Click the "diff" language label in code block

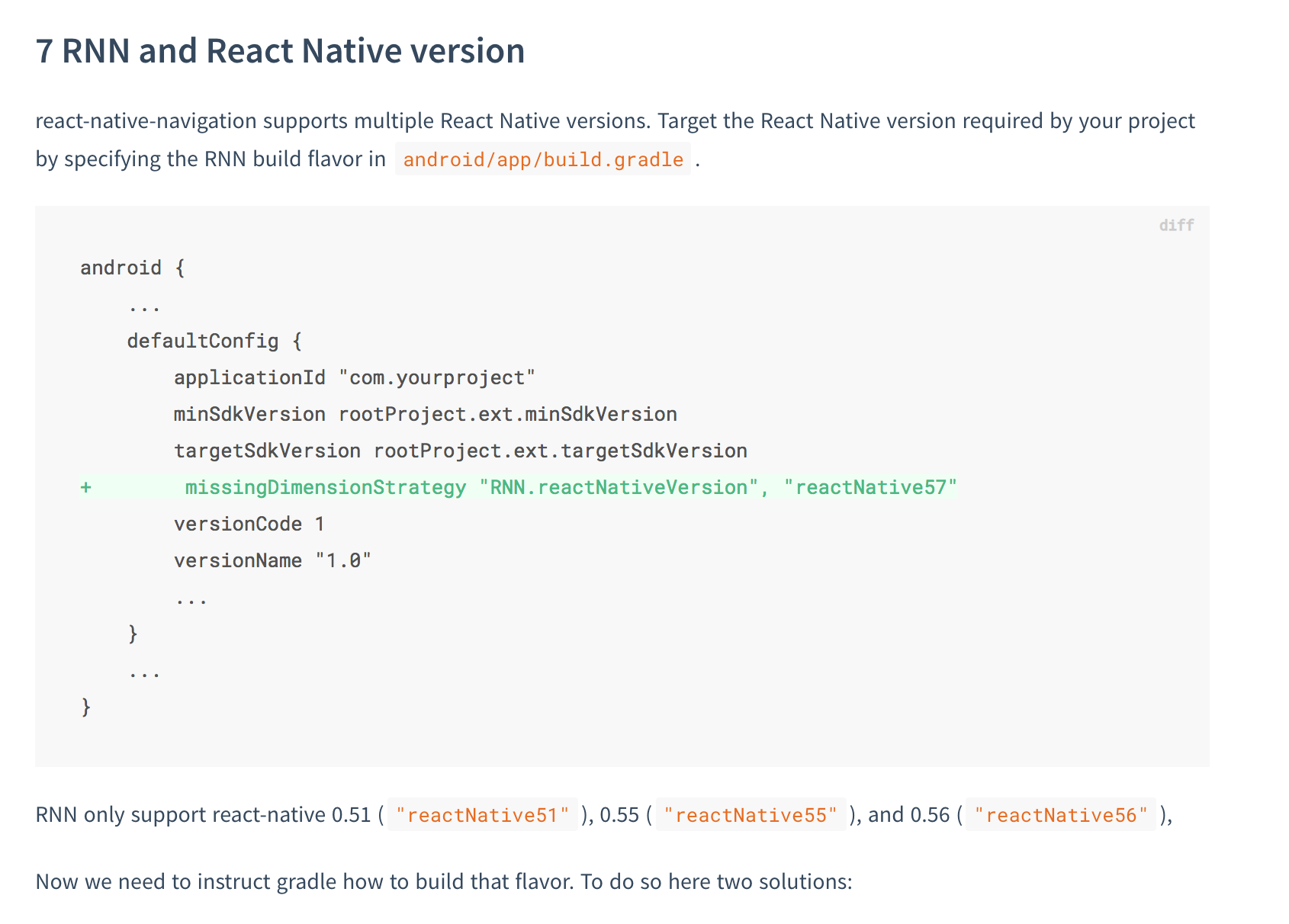point(1176,225)
